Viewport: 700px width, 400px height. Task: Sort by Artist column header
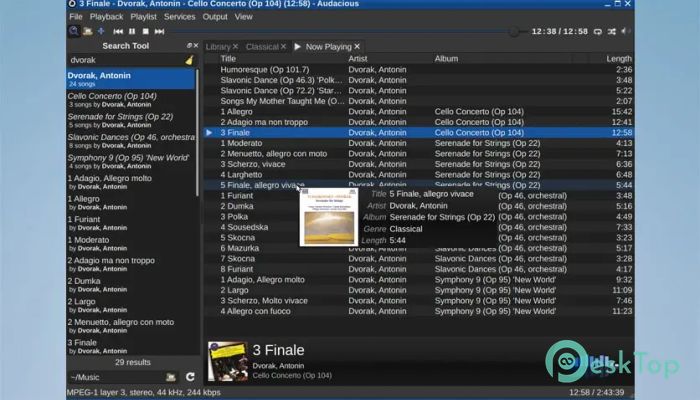click(x=358, y=58)
